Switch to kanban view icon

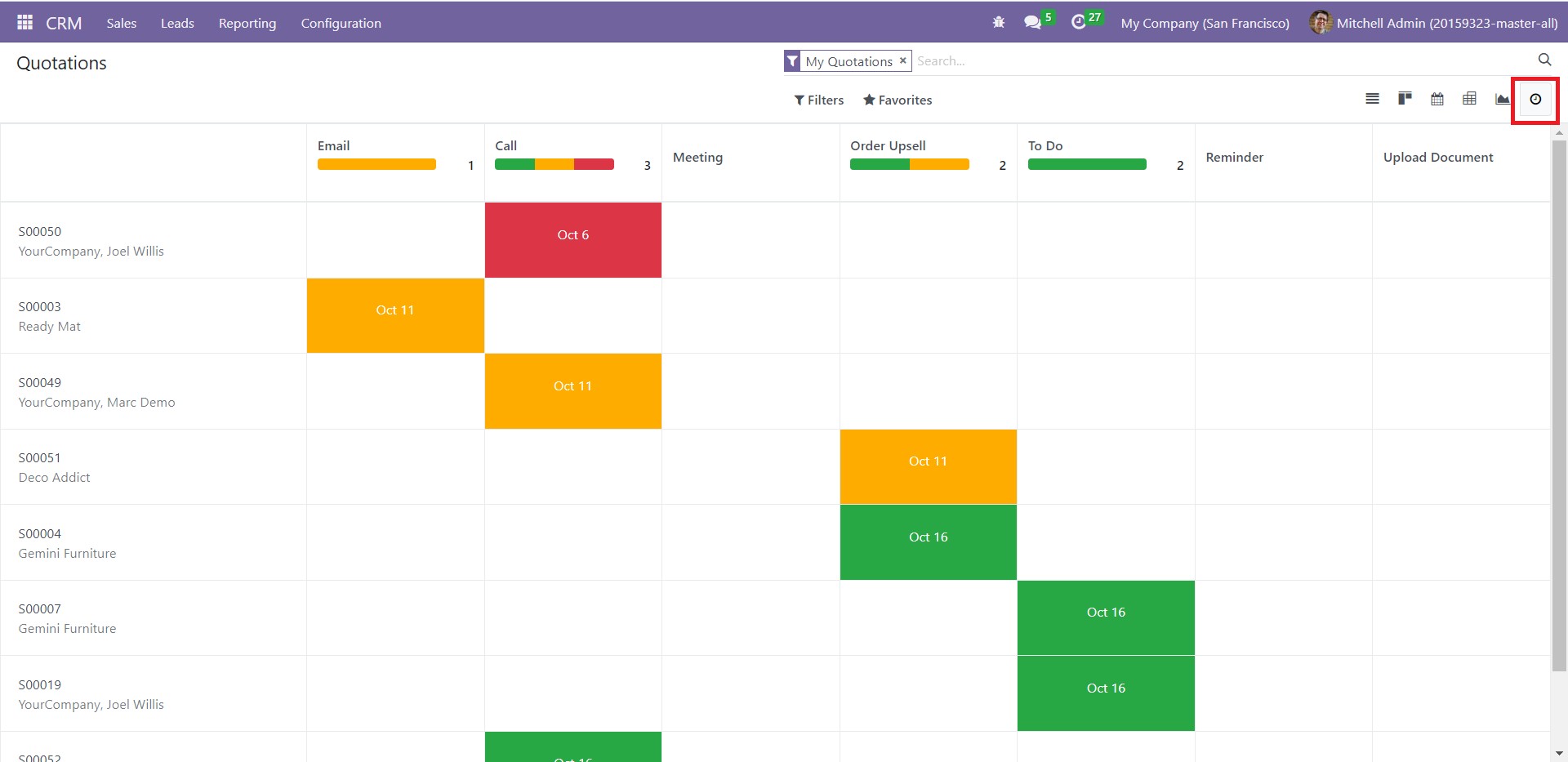(x=1405, y=99)
